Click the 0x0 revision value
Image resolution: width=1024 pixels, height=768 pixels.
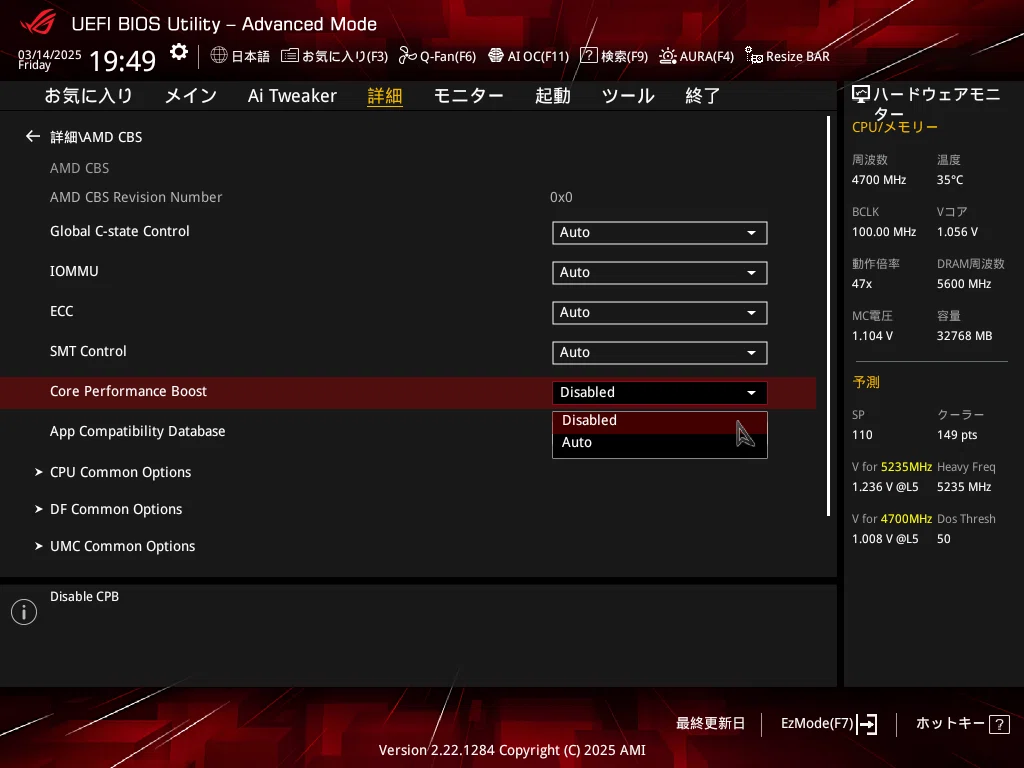pyautogui.click(x=561, y=197)
